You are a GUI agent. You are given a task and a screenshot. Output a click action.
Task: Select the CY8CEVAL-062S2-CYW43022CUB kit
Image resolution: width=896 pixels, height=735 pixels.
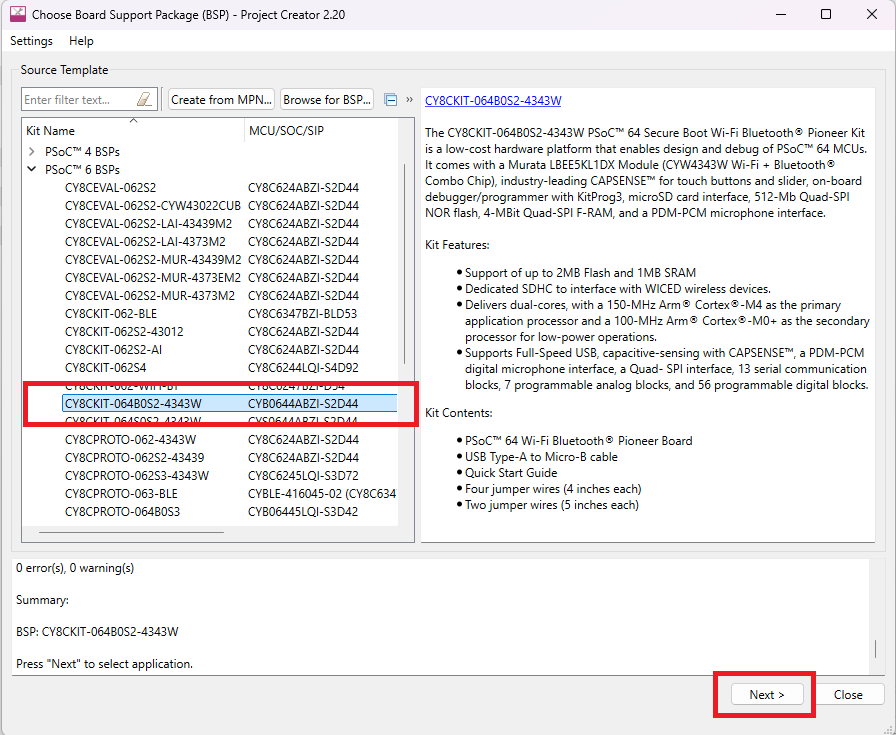[153, 205]
